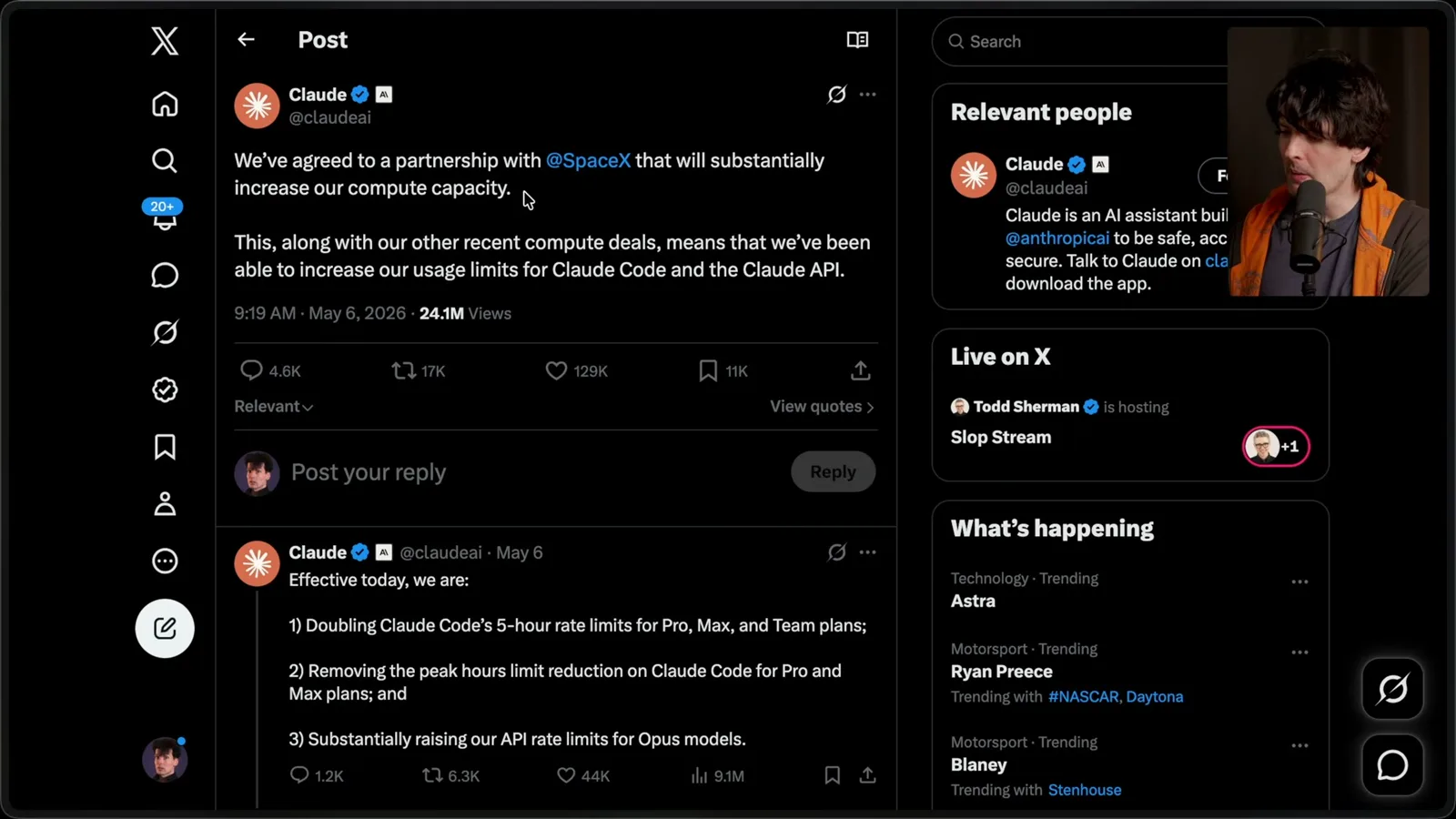Open Bookmarks in the left sidebar
Image resolution: width=1456 pixels, height=819 pixels.
(x=165, y=447)
